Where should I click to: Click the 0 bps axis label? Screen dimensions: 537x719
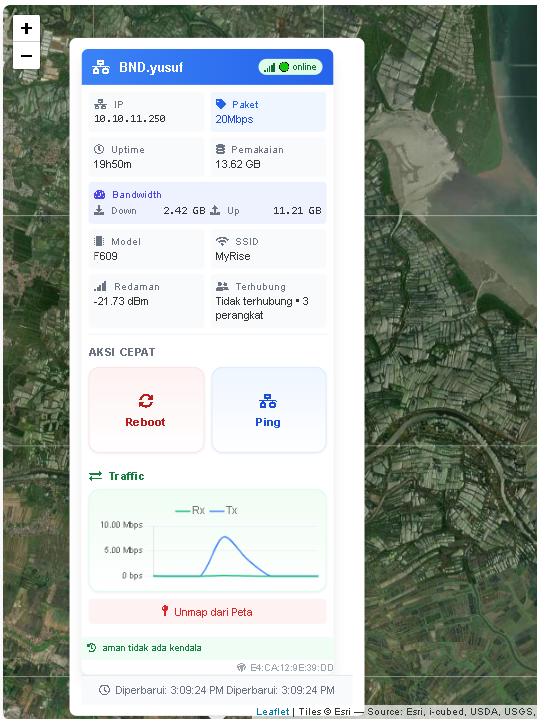tap(133, 575)
